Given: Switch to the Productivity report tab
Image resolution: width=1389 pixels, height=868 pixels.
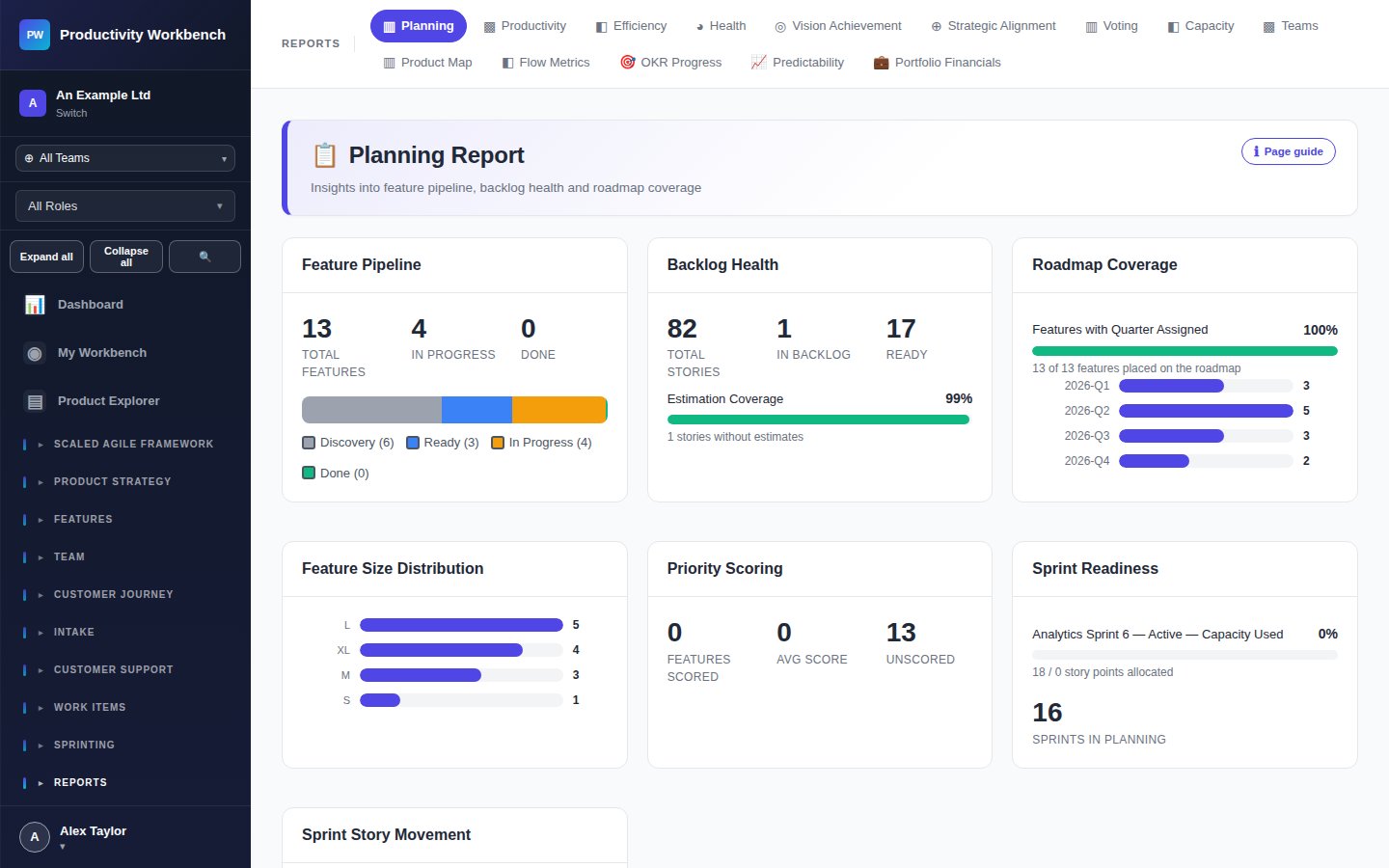Looking at the screenshot, I should [x=525, y=26].
